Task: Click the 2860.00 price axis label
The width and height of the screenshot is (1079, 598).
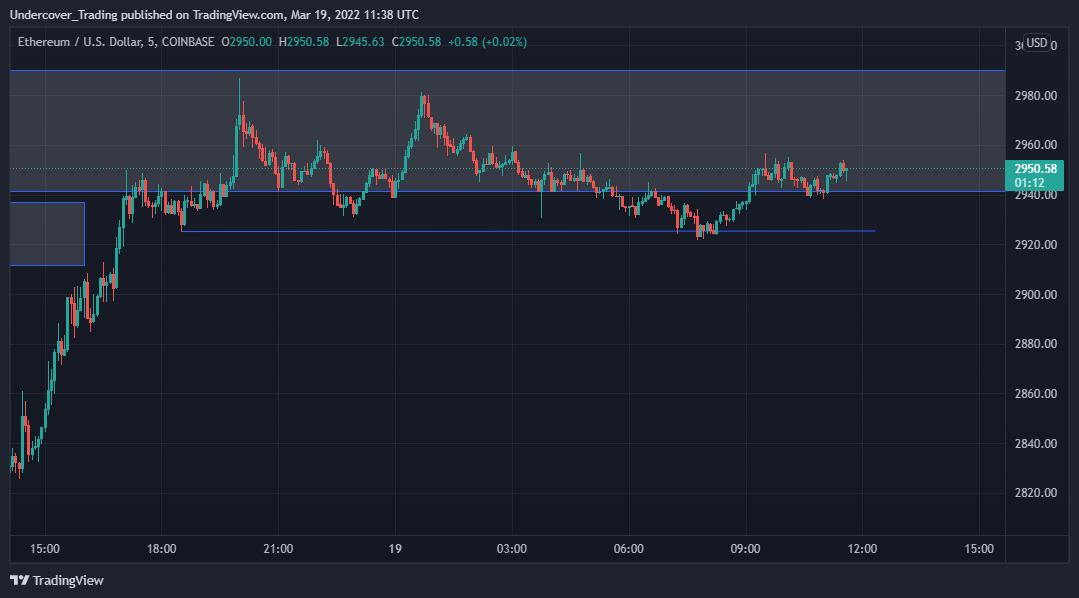Action: [x=1036, y=394]
